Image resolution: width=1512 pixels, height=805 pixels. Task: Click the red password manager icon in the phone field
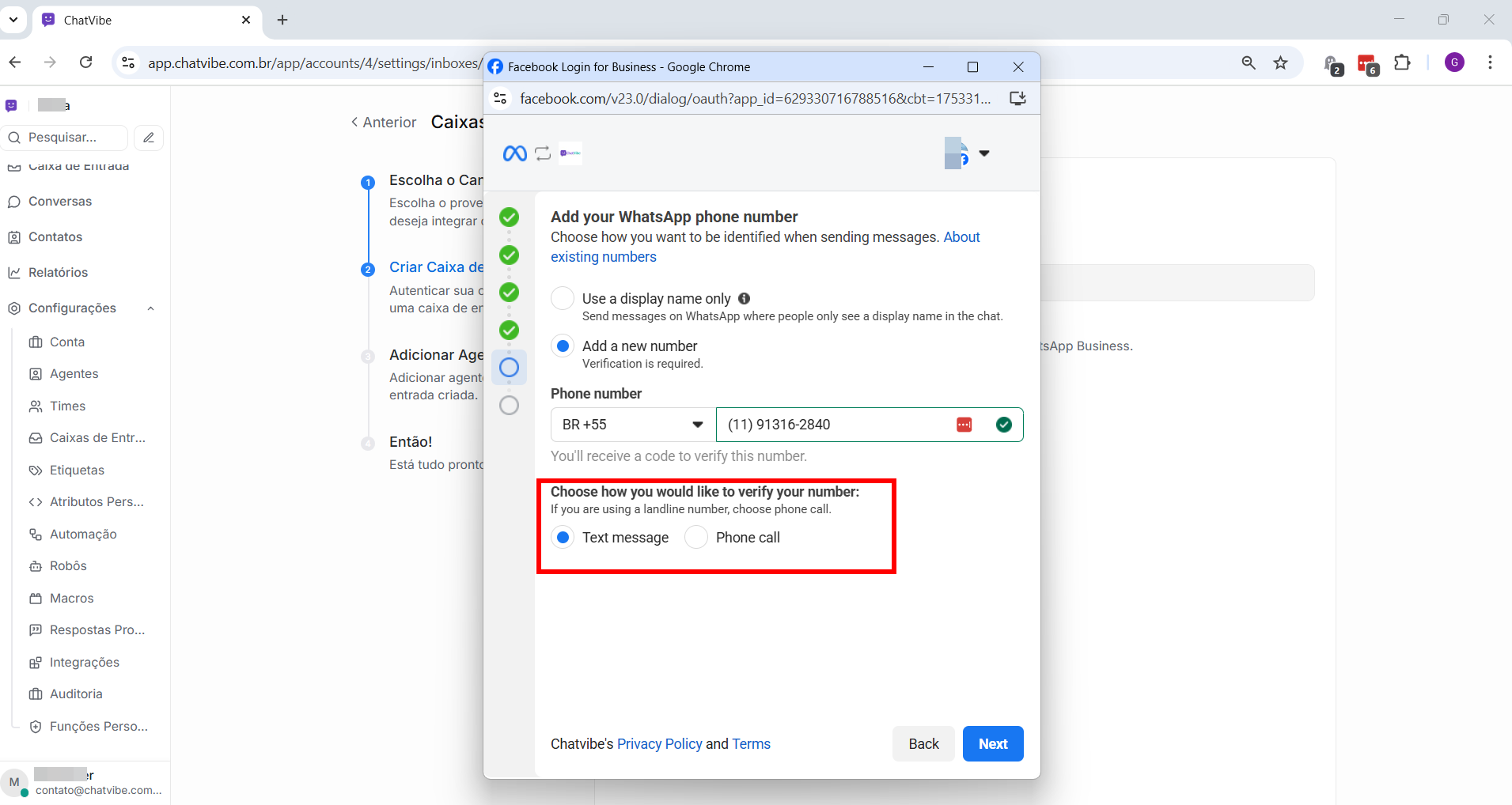pyautogui.click(x=964, y=425)
